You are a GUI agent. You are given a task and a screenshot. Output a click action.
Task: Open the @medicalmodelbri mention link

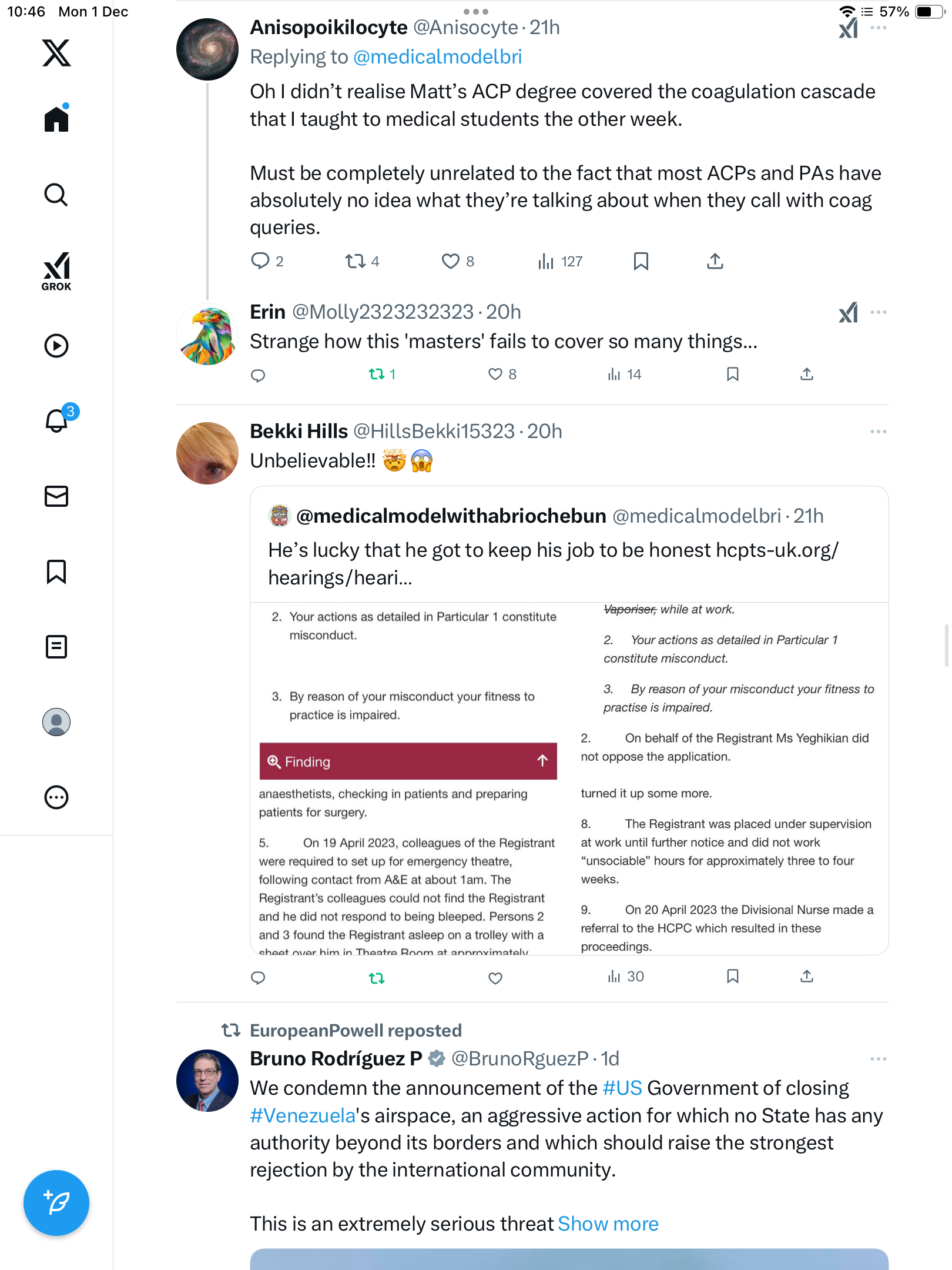tap(437, 57)
